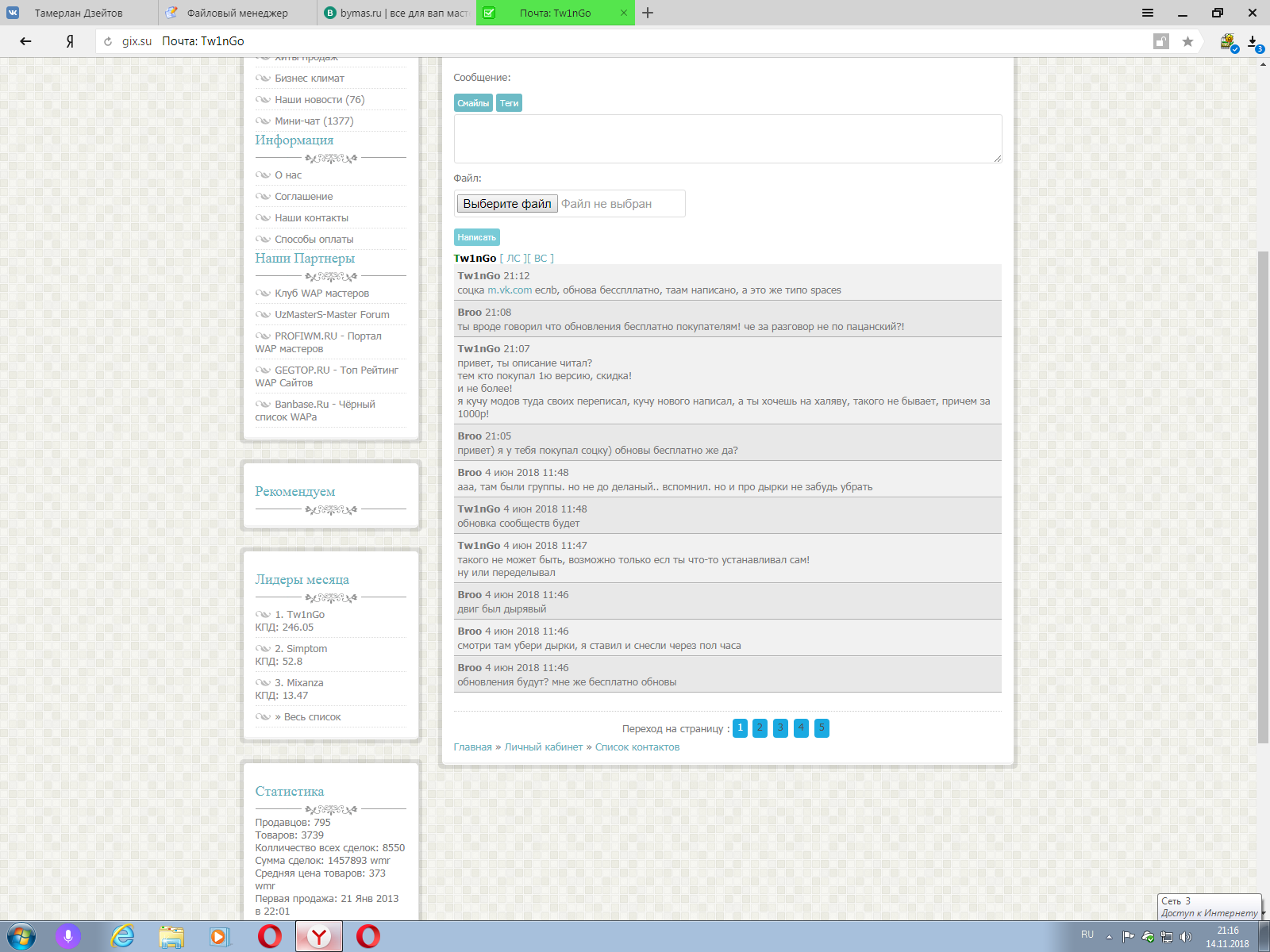Click the Теги tags button
This screenshot has width=1270, height=952.
(x=509, y=103)
